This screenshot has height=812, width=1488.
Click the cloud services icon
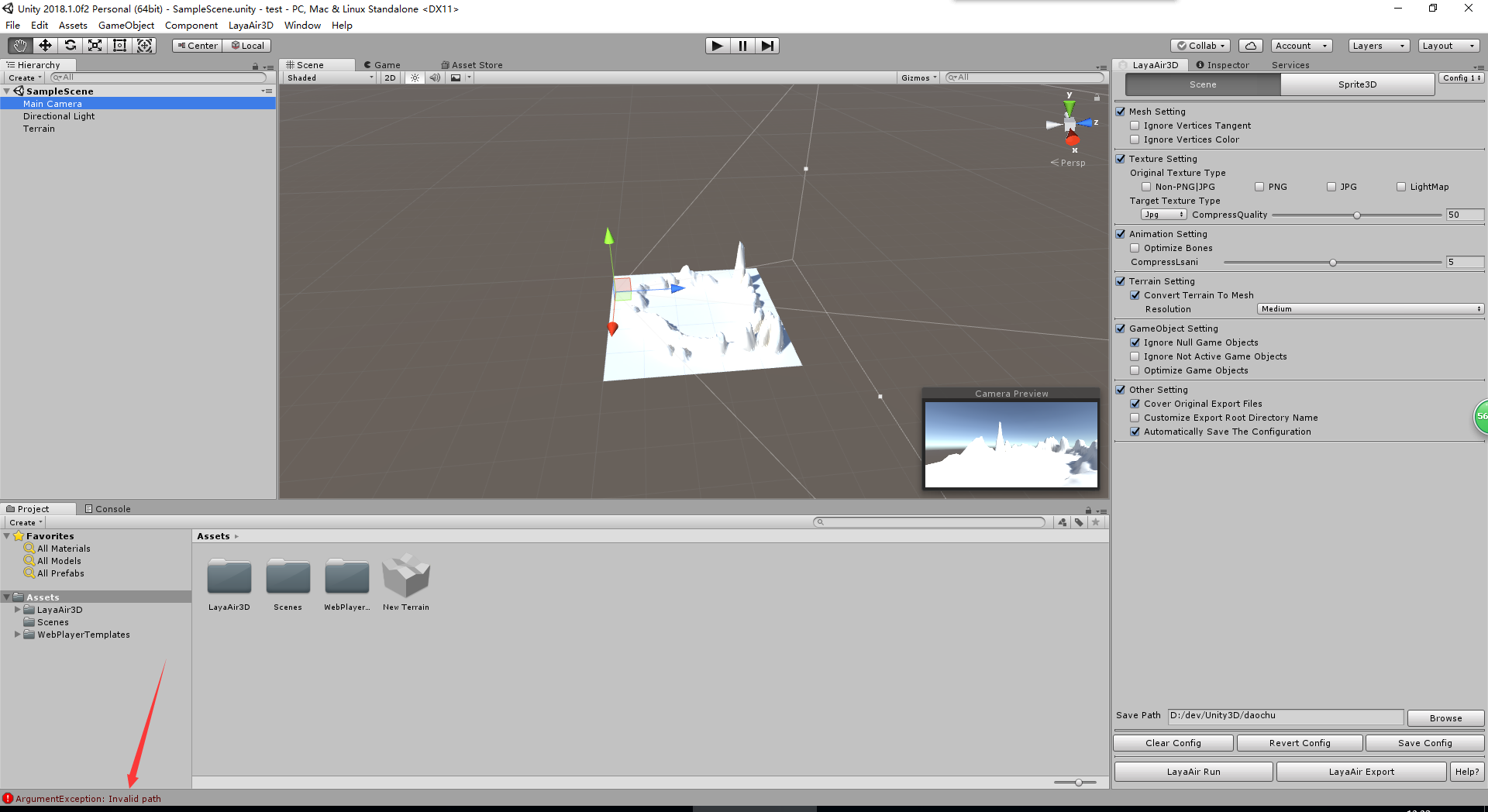[x=1250, y=46]
